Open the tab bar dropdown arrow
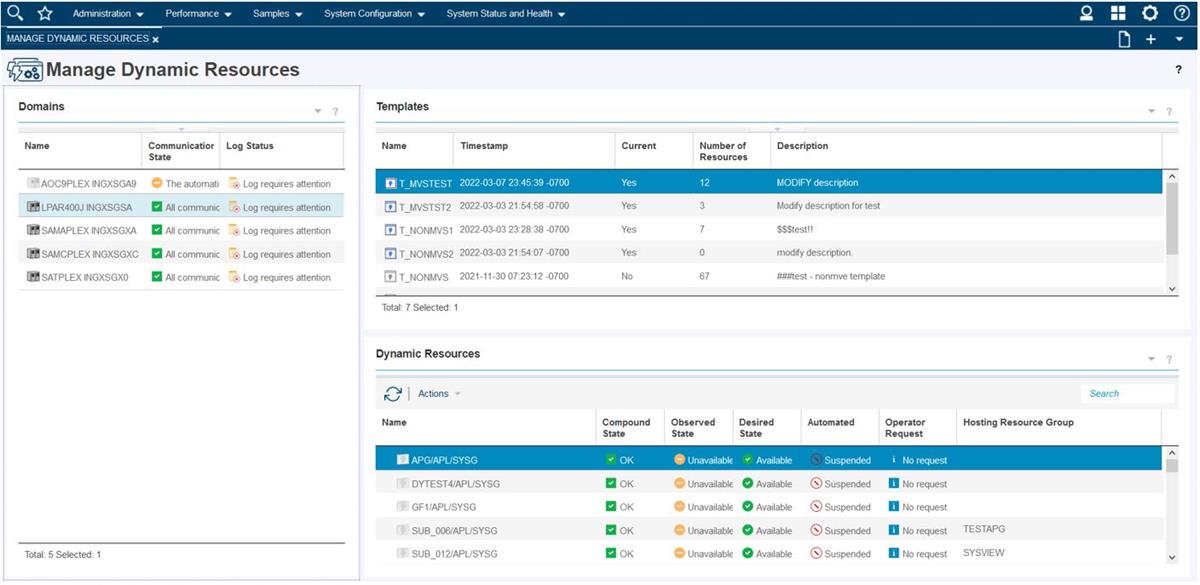This screenshot has width=1200, height=585. tap(1180, 38)
